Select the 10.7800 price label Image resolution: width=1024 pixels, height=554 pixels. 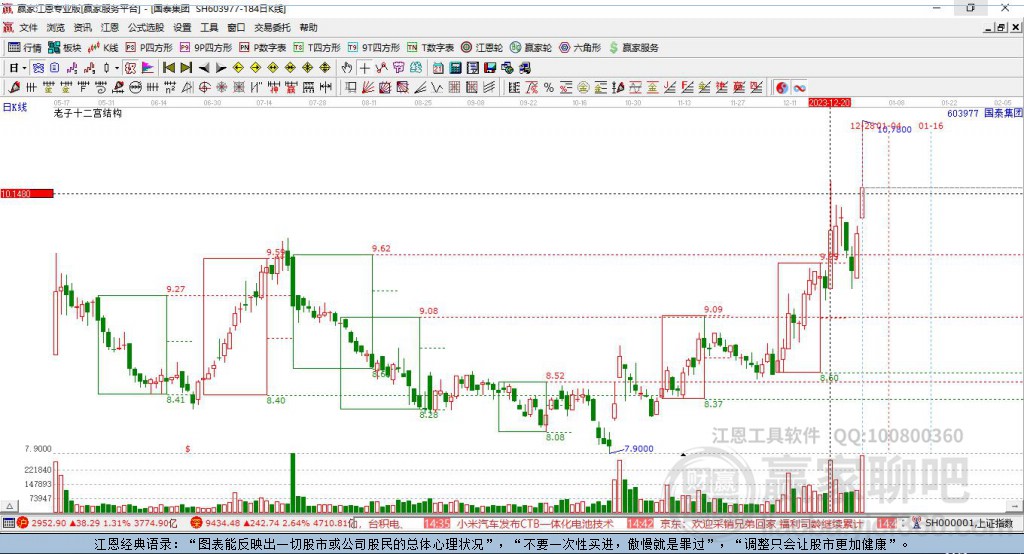tap(894, 130)
